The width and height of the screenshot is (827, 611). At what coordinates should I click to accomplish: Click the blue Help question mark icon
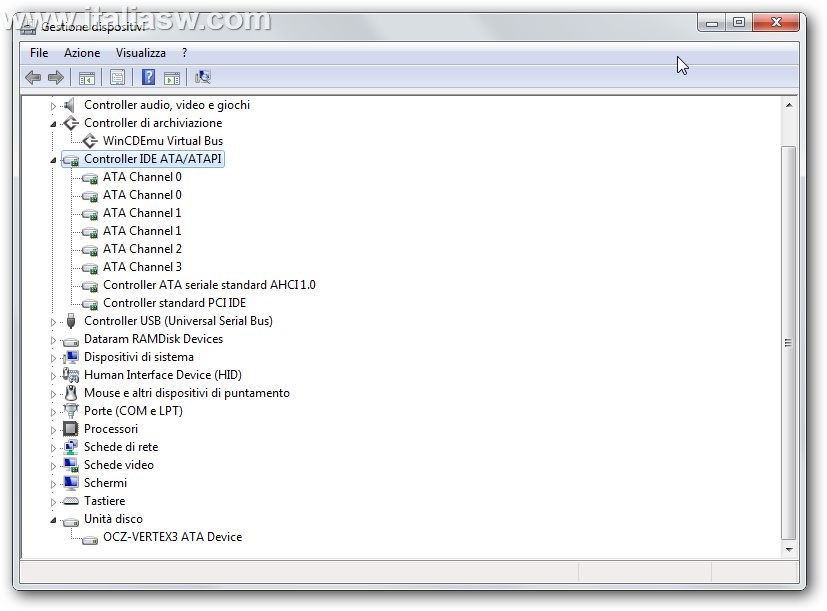point(148,77)
